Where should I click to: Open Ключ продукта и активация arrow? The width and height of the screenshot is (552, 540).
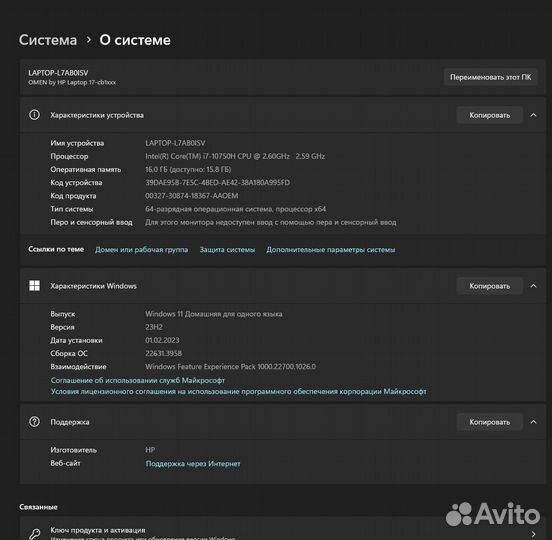tap(533, 534)
